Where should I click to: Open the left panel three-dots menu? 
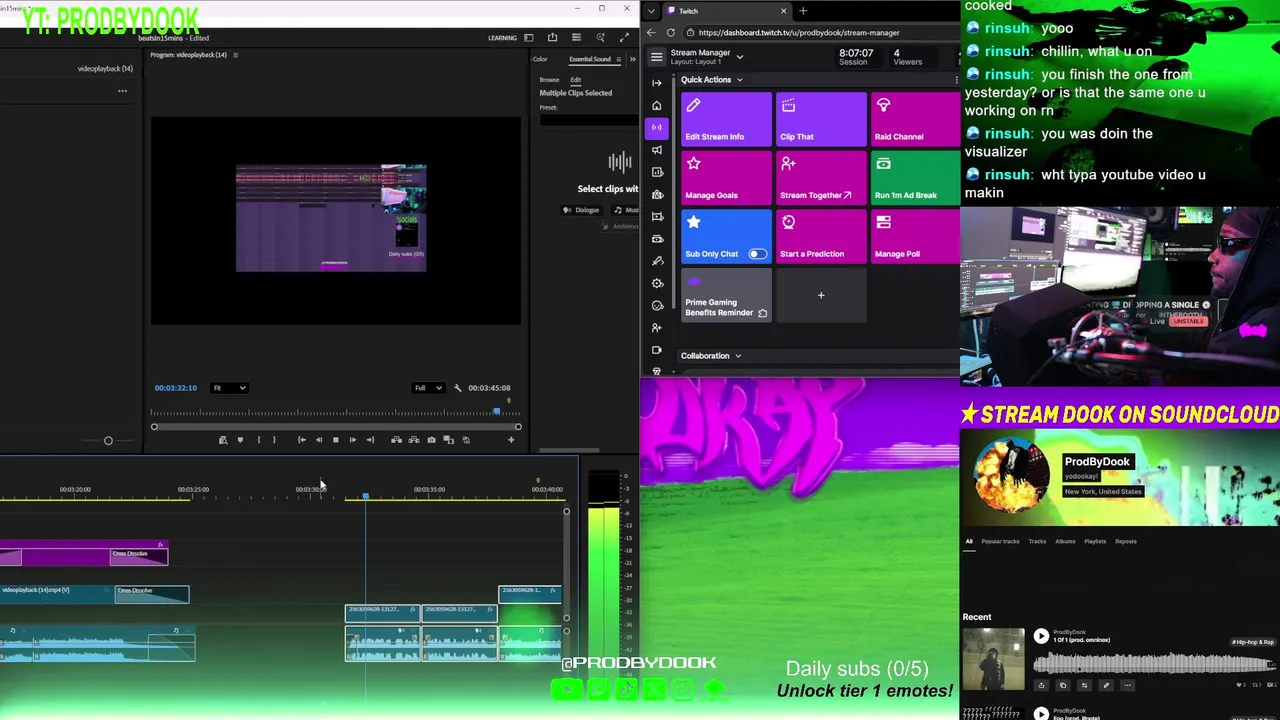pyautogui.click(x=122, y=91)
